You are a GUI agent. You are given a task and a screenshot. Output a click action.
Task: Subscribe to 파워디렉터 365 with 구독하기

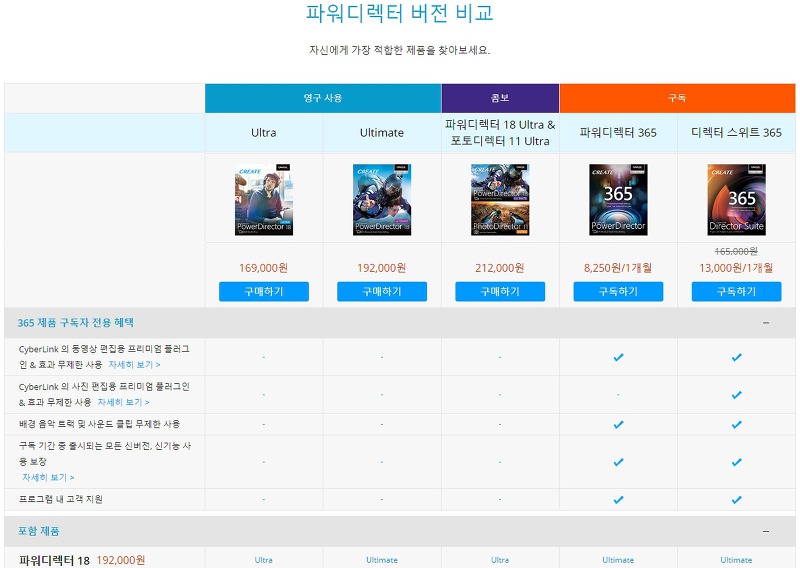(x=618, y=291)
